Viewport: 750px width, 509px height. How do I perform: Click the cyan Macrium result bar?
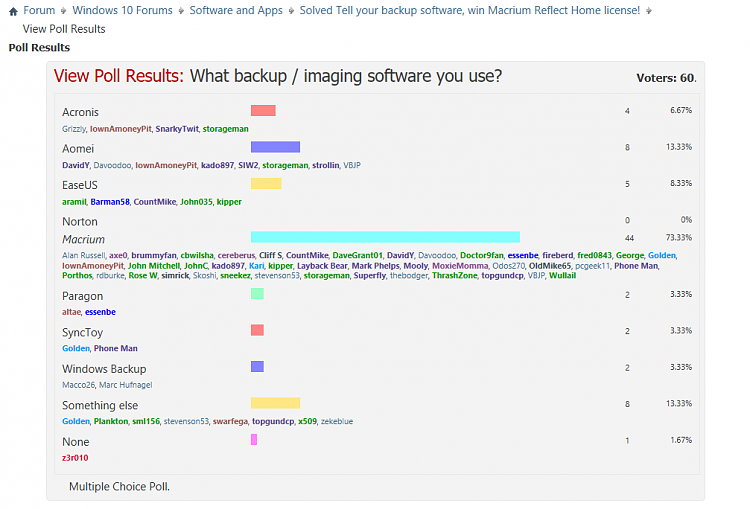click(385, 237)
